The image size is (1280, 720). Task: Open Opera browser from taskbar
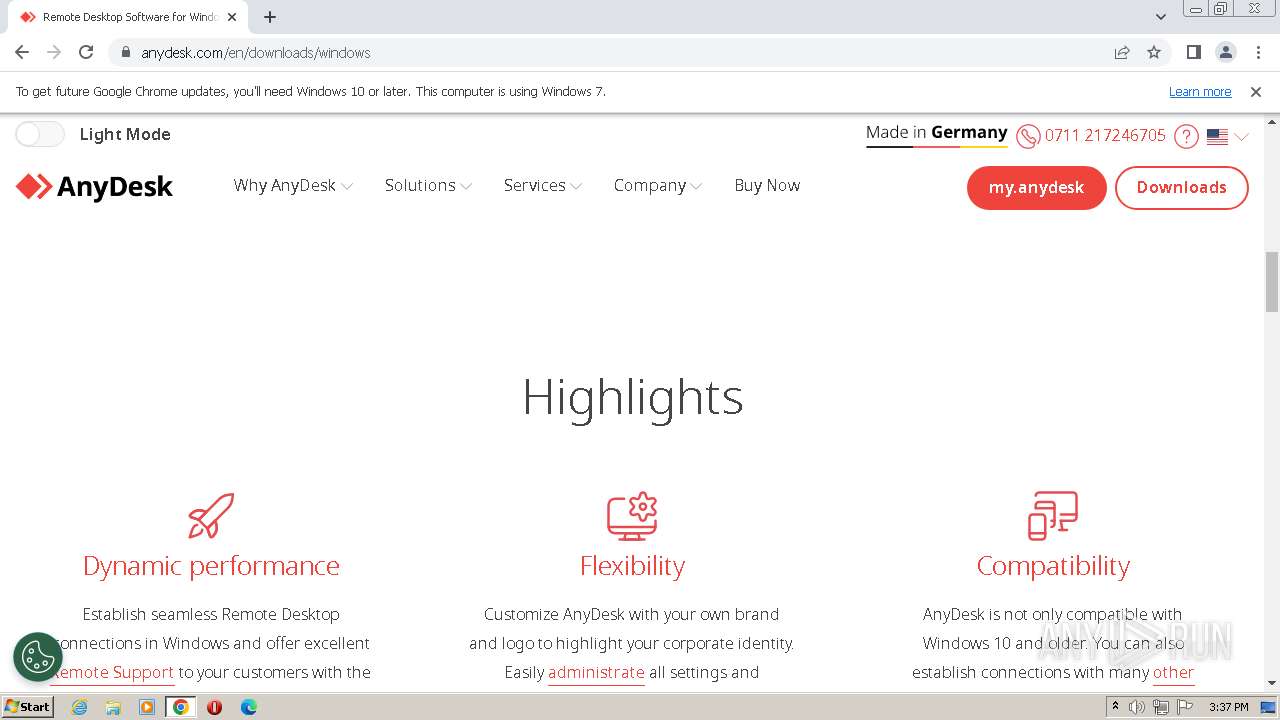pyautogui.click(x=214, y=707)
